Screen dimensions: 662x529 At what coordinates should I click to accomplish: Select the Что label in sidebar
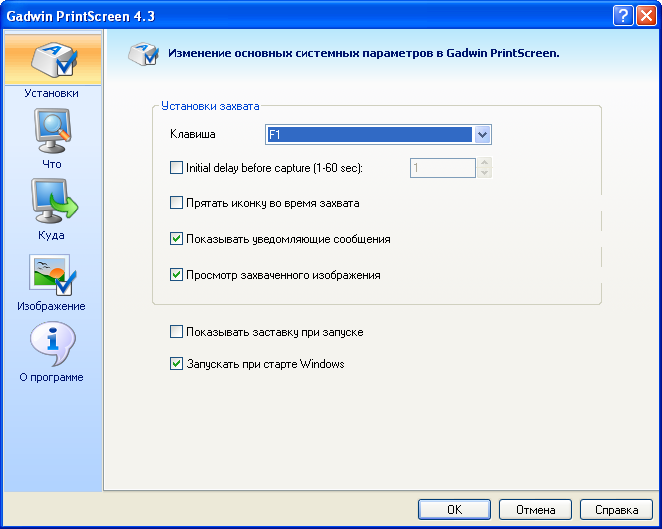[x=52, y=164]
